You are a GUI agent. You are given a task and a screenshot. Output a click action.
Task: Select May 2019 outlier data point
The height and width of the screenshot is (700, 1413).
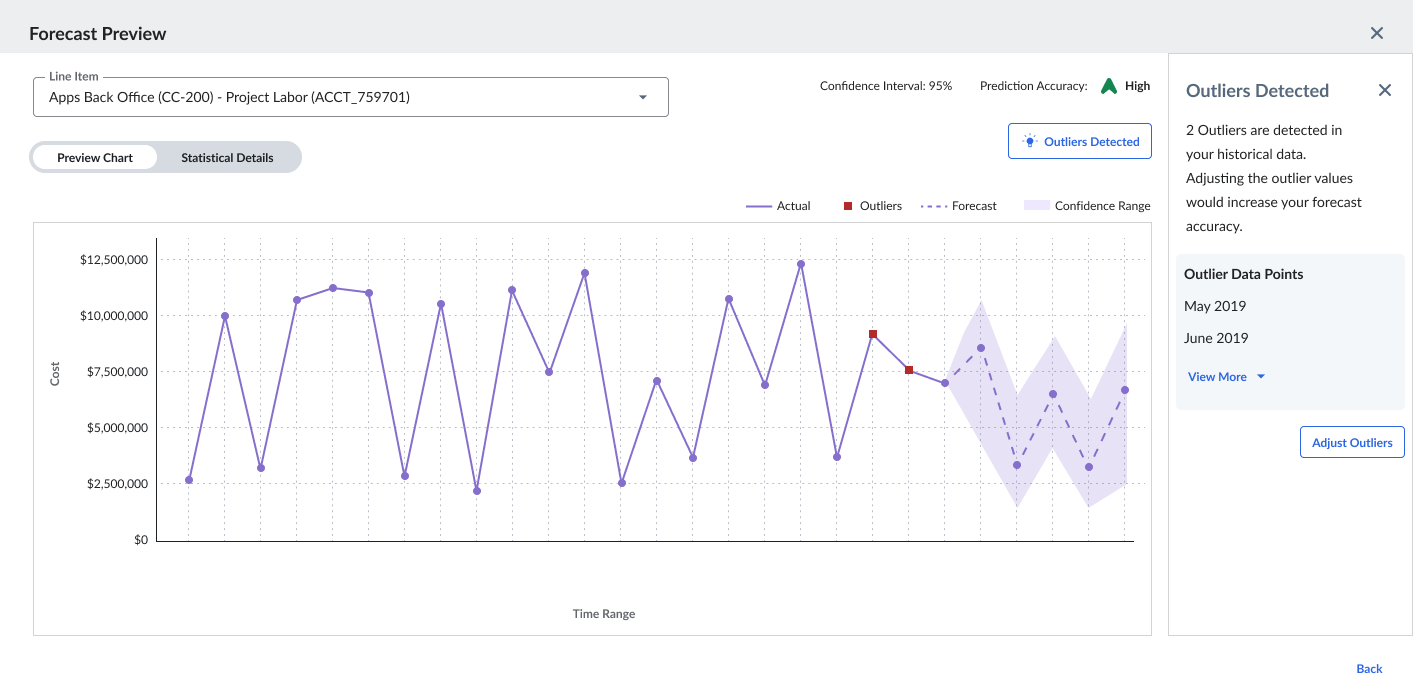tap(1215, 306)
